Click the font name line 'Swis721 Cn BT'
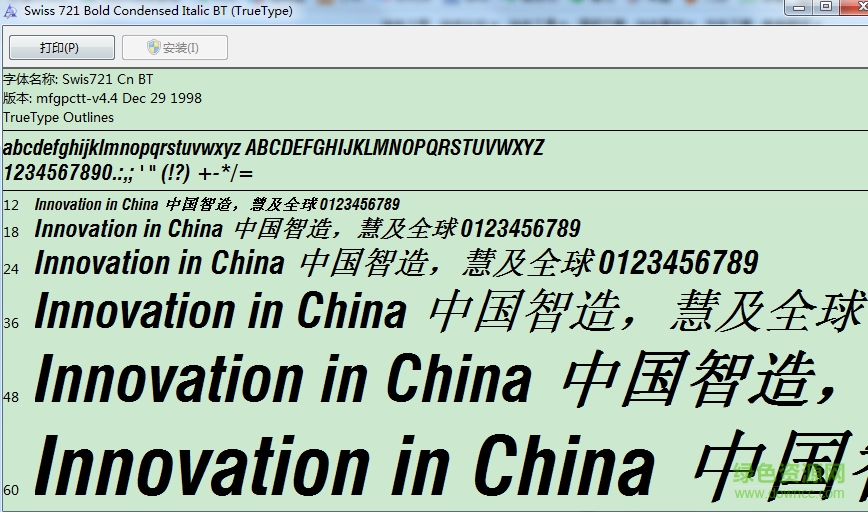 click(x=78, y=79)
